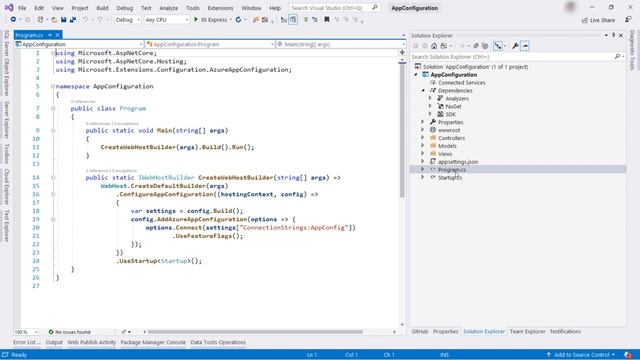
Task: Collapse the Main method code block
Action: click(x=53, y=131)
